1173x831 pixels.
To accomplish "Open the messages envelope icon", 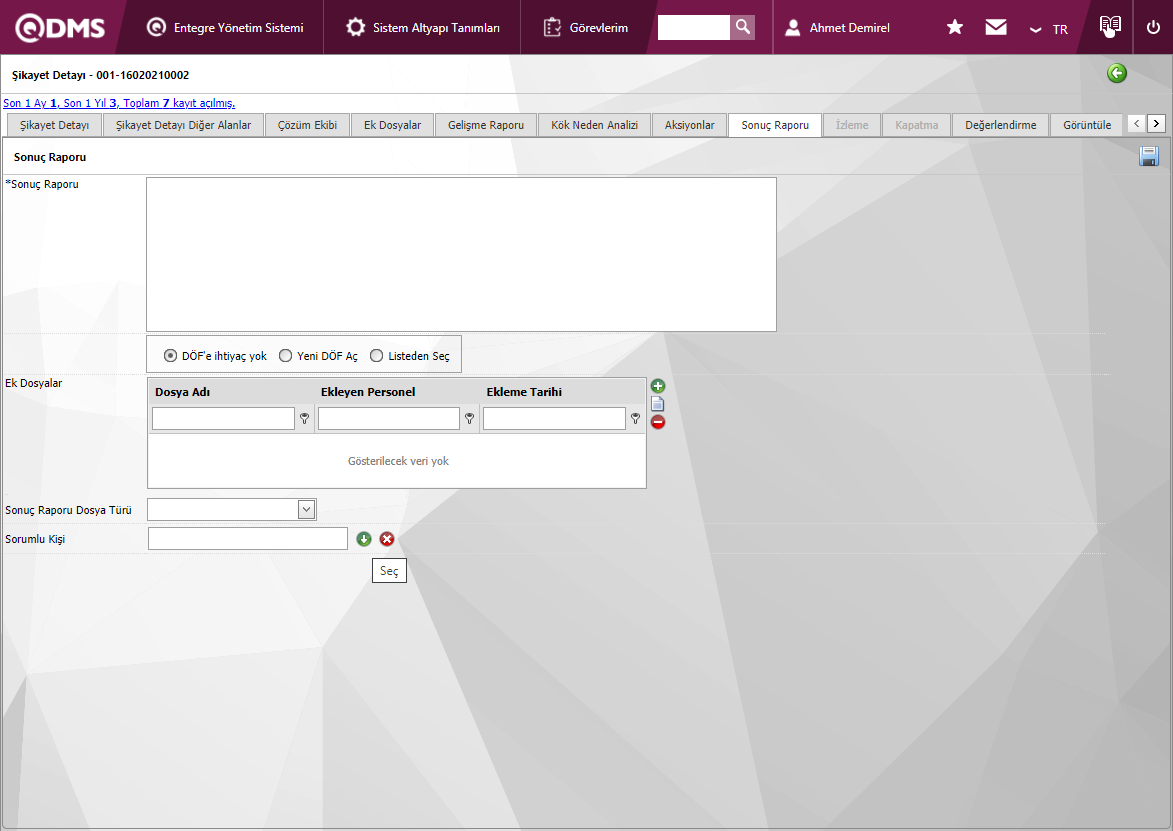I will coord(996,28).
